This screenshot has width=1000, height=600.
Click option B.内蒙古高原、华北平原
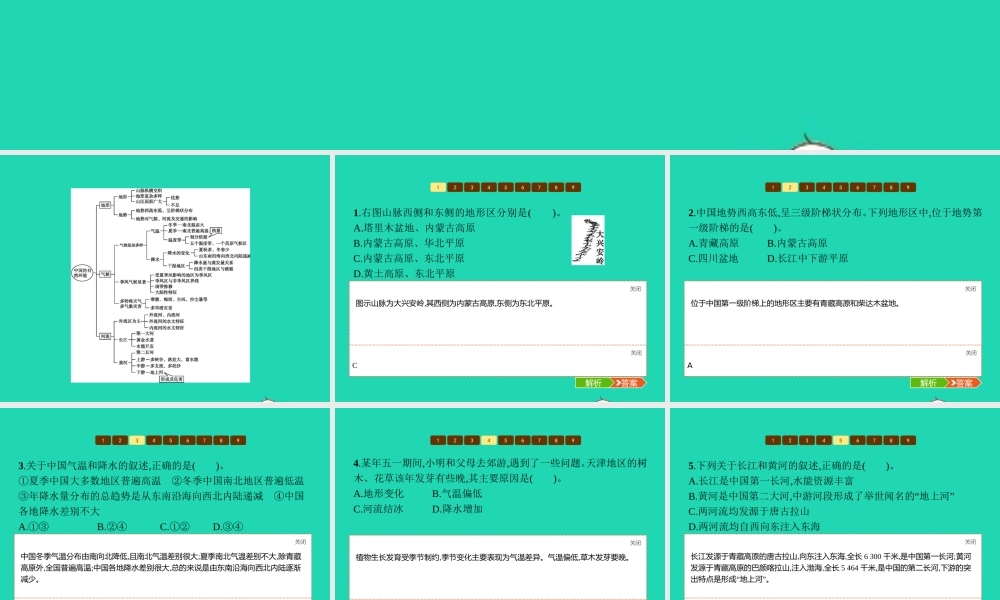click(x=409, y=243)
